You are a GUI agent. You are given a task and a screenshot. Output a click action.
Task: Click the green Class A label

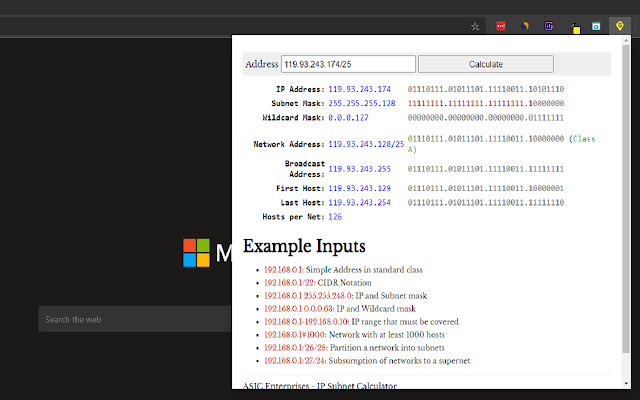584,139
